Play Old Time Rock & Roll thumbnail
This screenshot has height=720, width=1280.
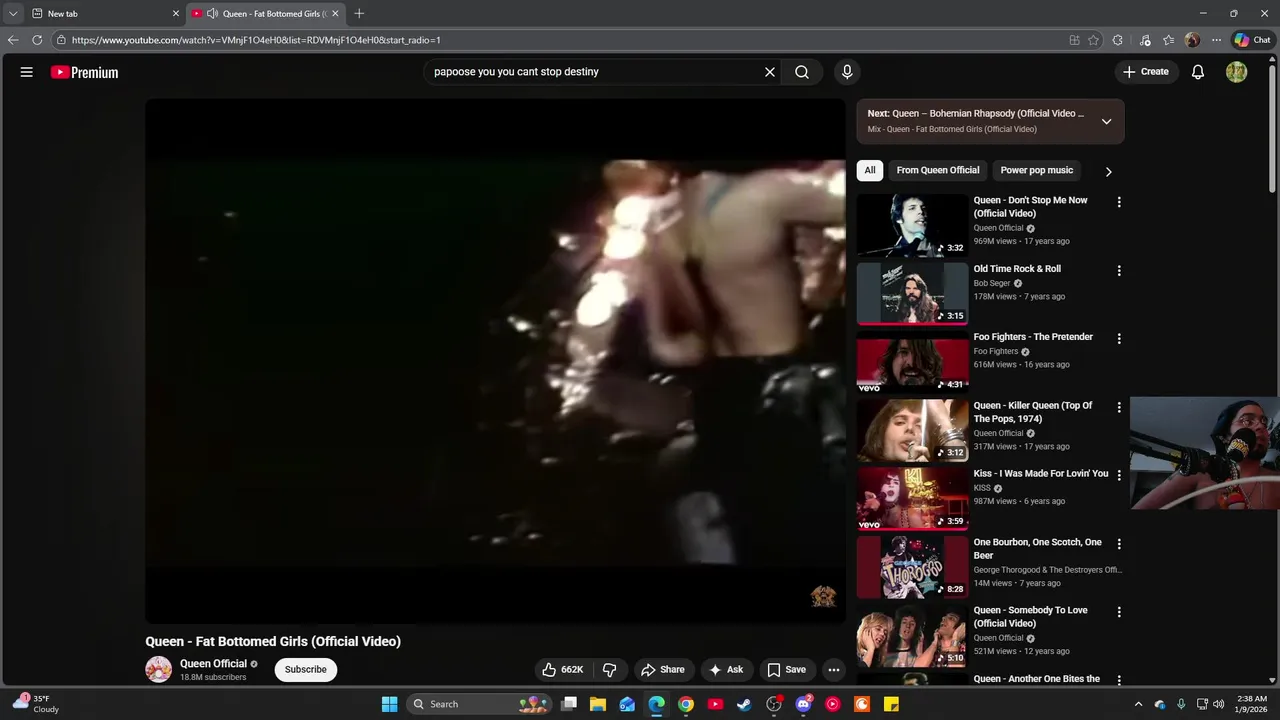point(912,293)
